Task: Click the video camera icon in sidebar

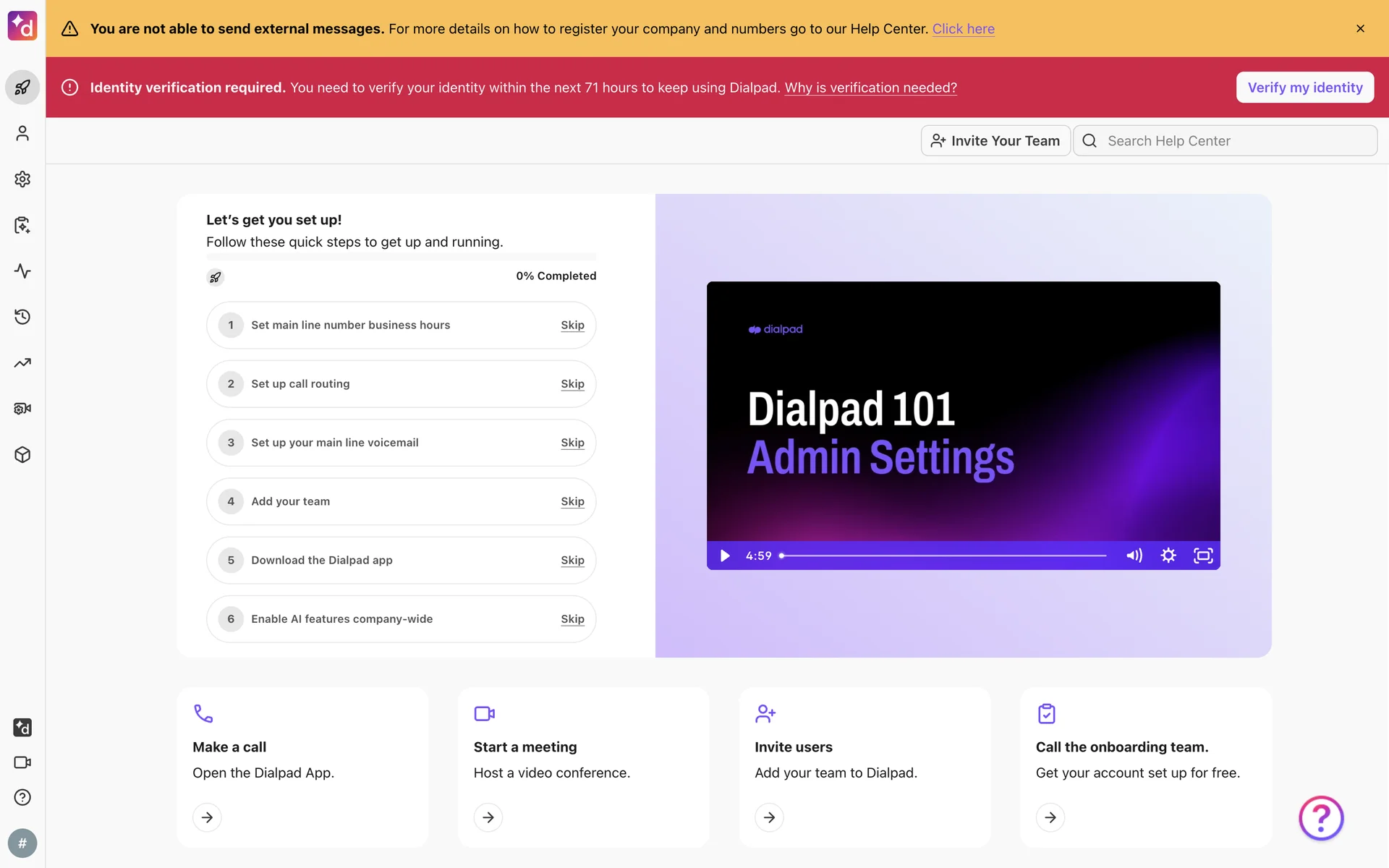Action: coord(22,762)
